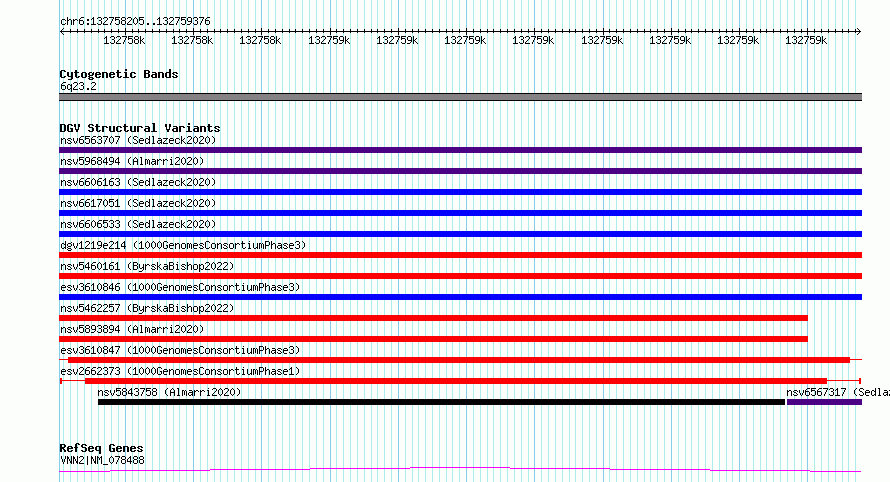Select the red bar under nsv5893894
This screenshot has width=890, height=482.
coord(433,339)
